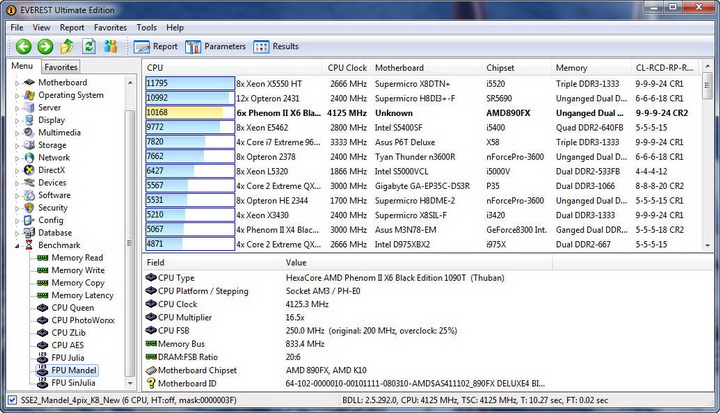Open the Help menu

coord(175,28)
